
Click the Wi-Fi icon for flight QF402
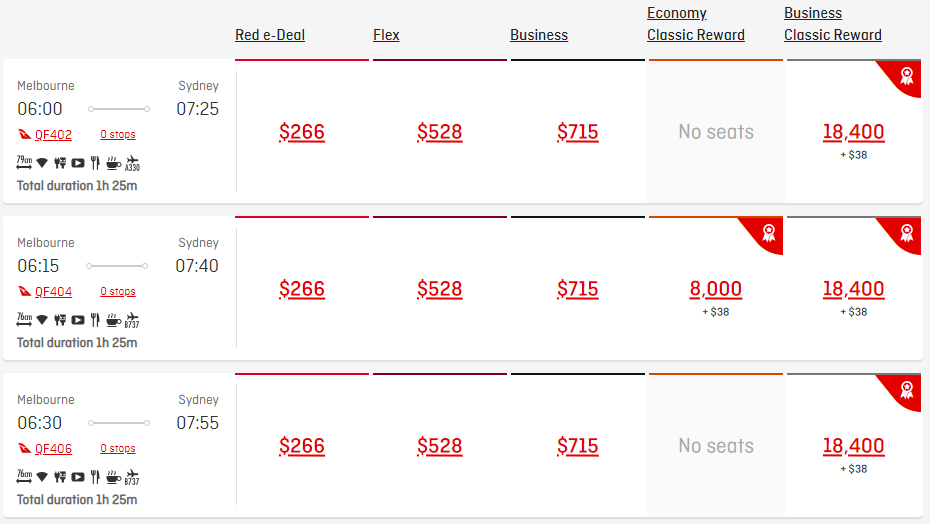42,163
